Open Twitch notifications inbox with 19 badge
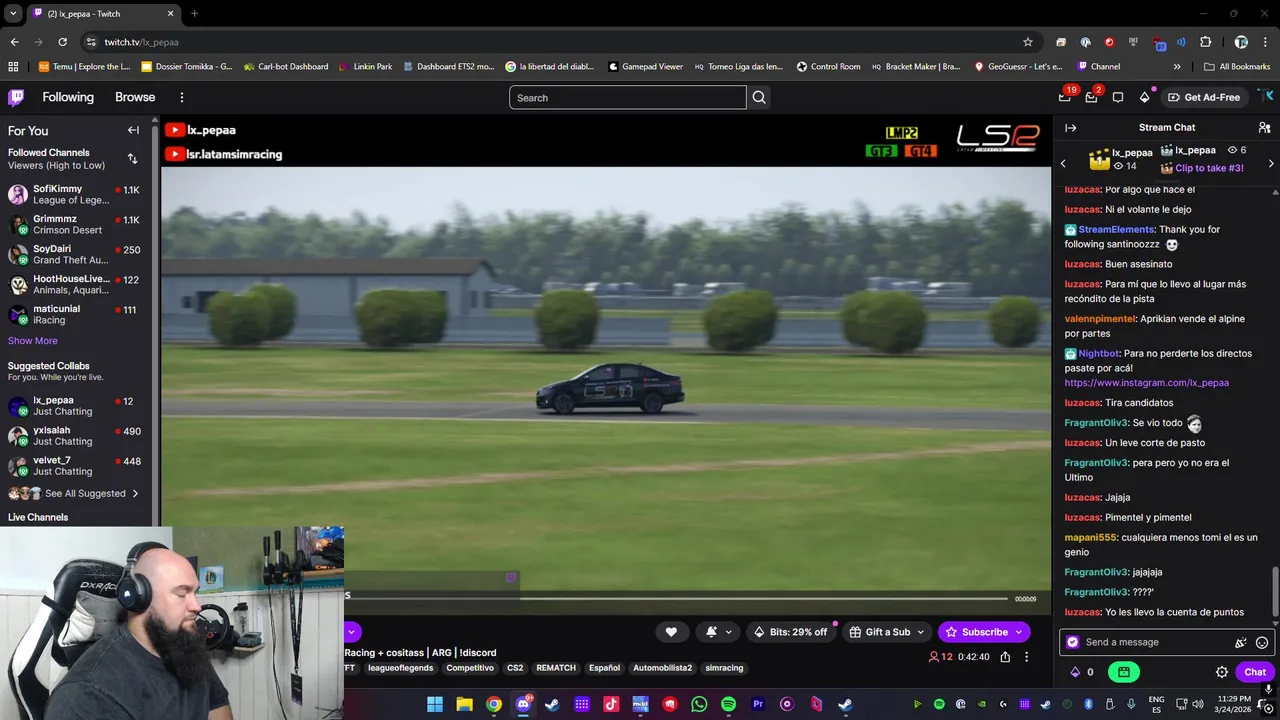 pos(1065,97)
